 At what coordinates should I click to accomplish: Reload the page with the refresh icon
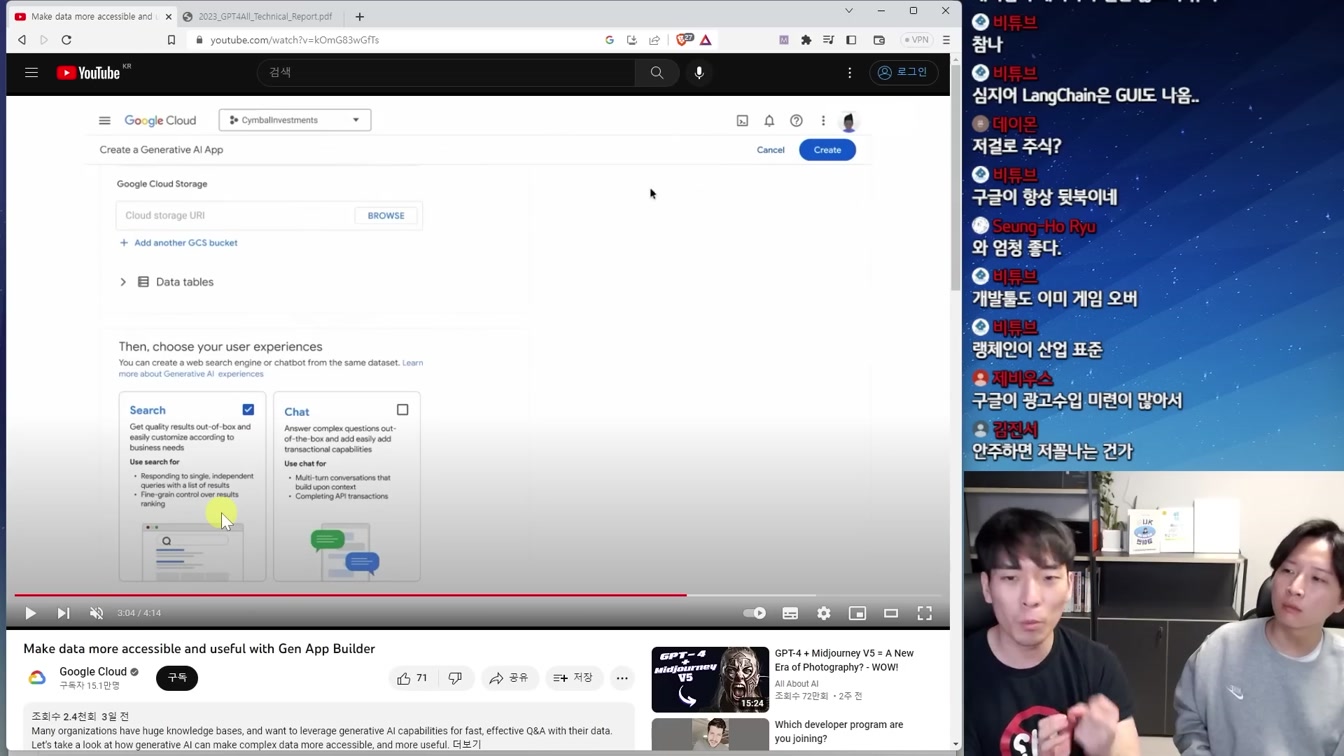coord(67,40)
